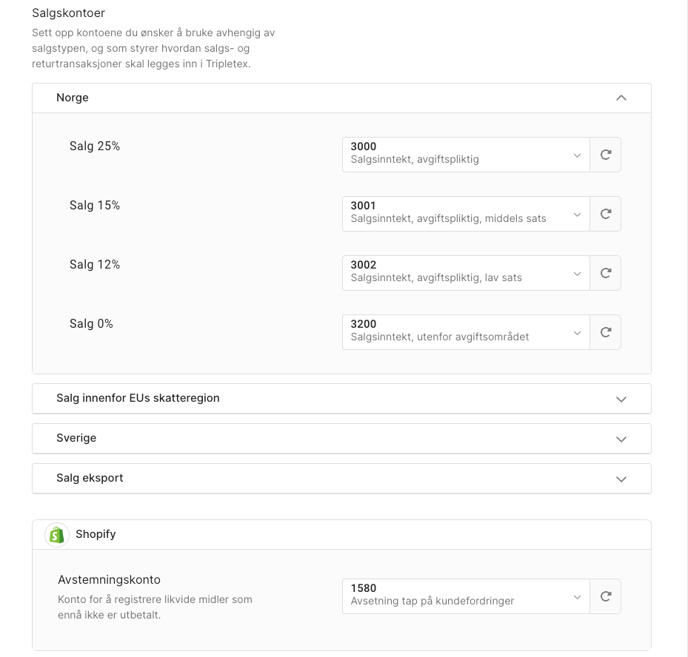The width and height of the screenshot is (688, 657).
Task: Expand Salg innenfor EUs skatteregion section
Action: click(342, 399)
